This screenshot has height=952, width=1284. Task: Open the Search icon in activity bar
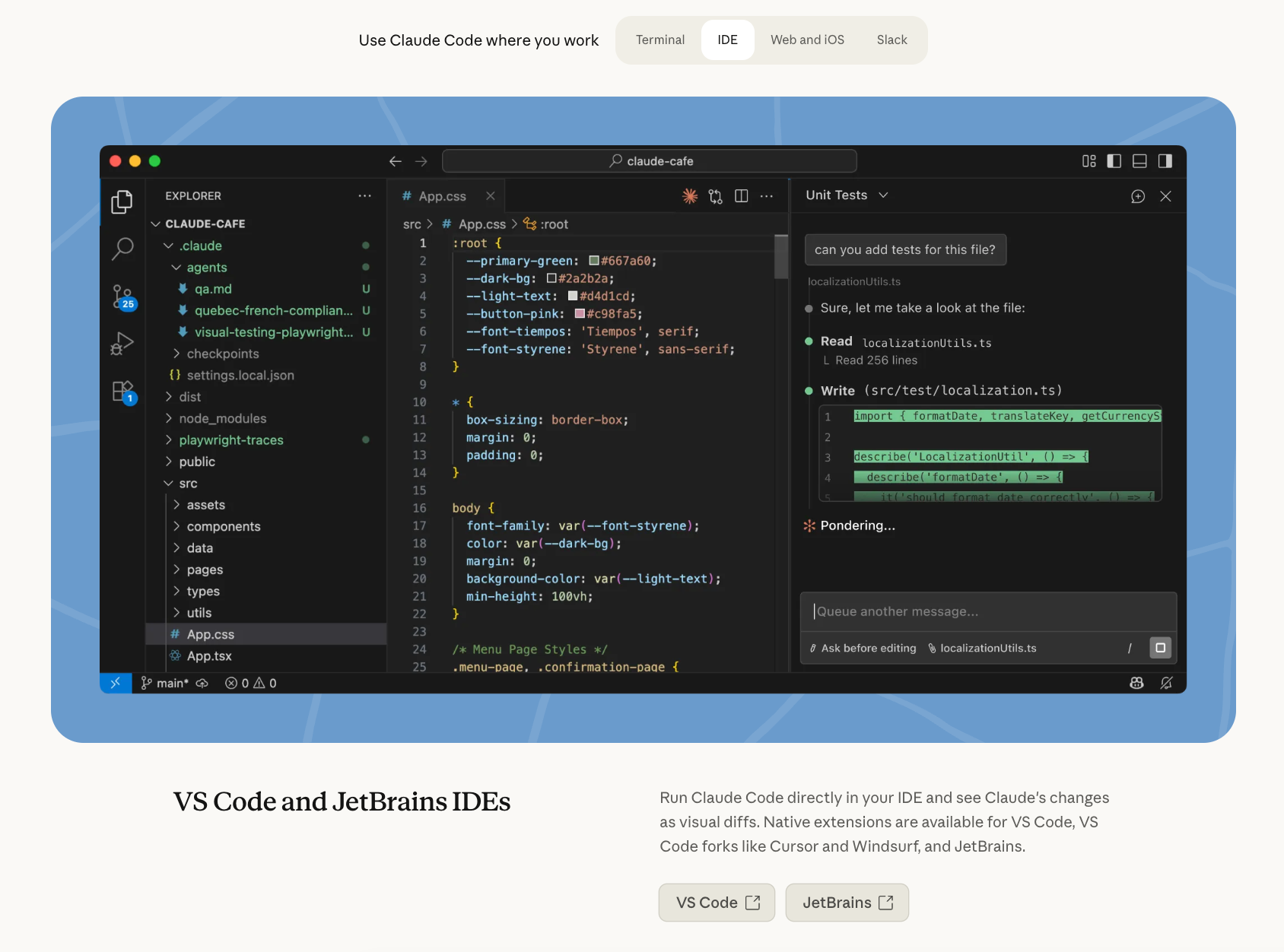point(122,249)
